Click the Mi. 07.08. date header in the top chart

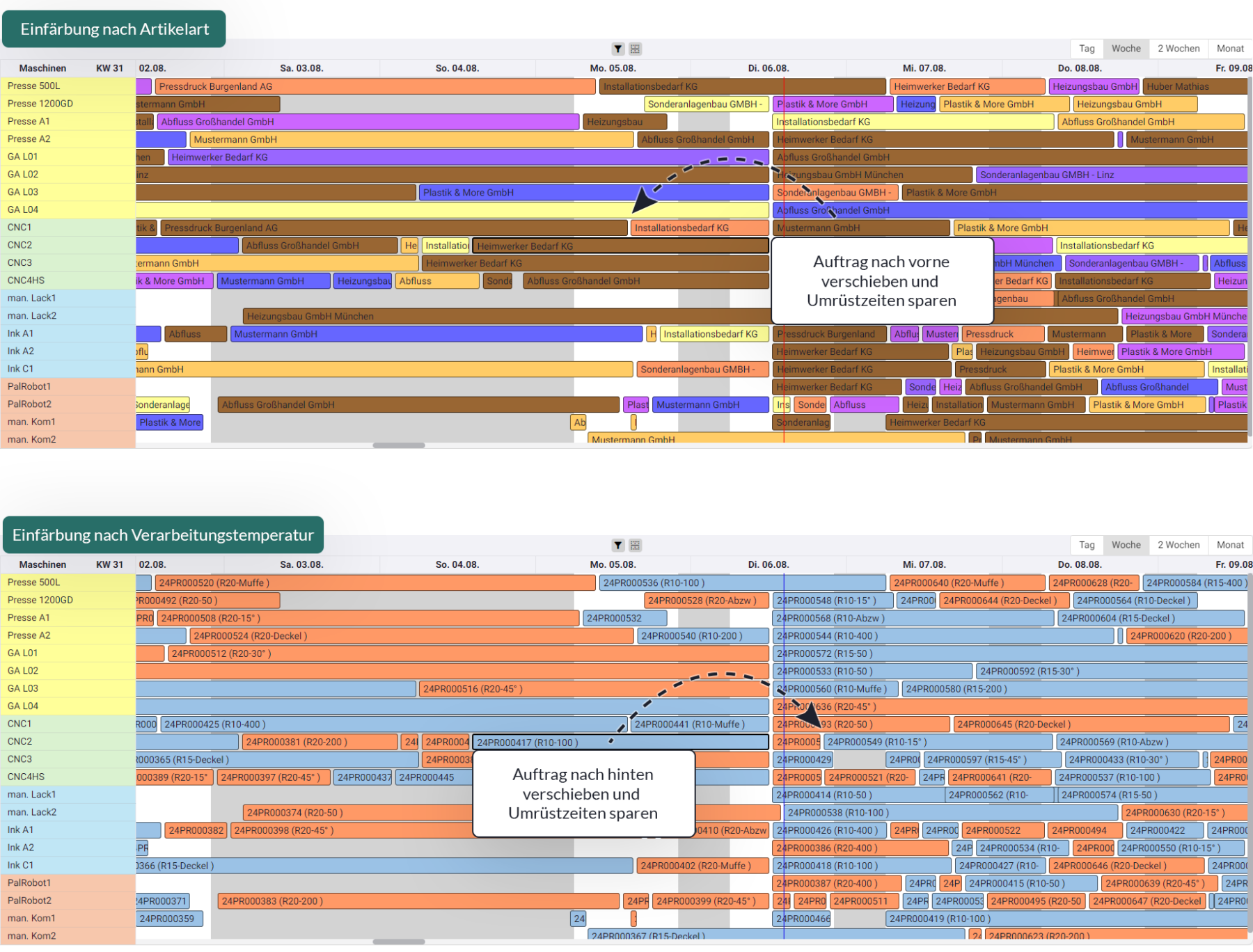(924, 68)
